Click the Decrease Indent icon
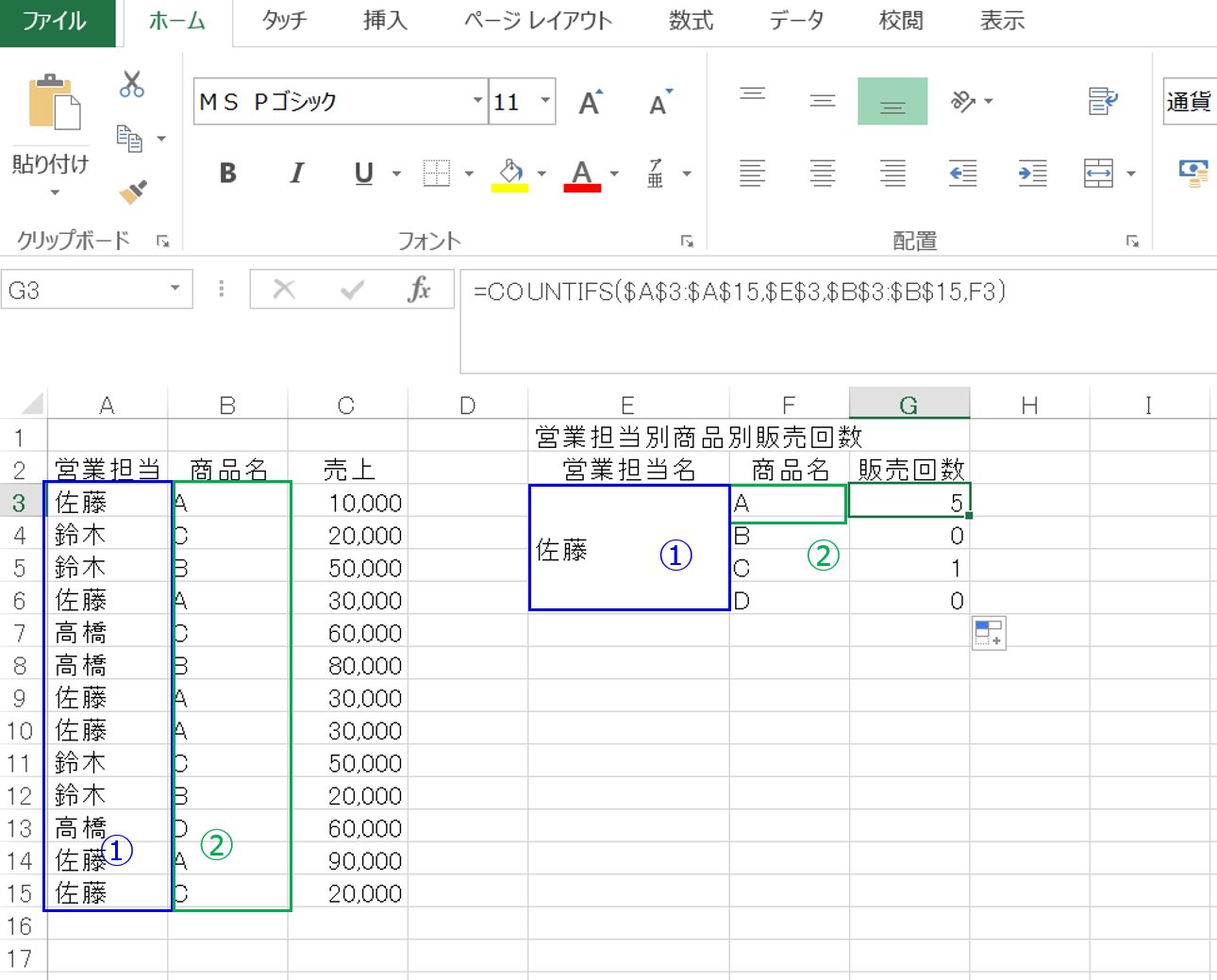The image size is (1217, 980). click(x=962, y=173)
